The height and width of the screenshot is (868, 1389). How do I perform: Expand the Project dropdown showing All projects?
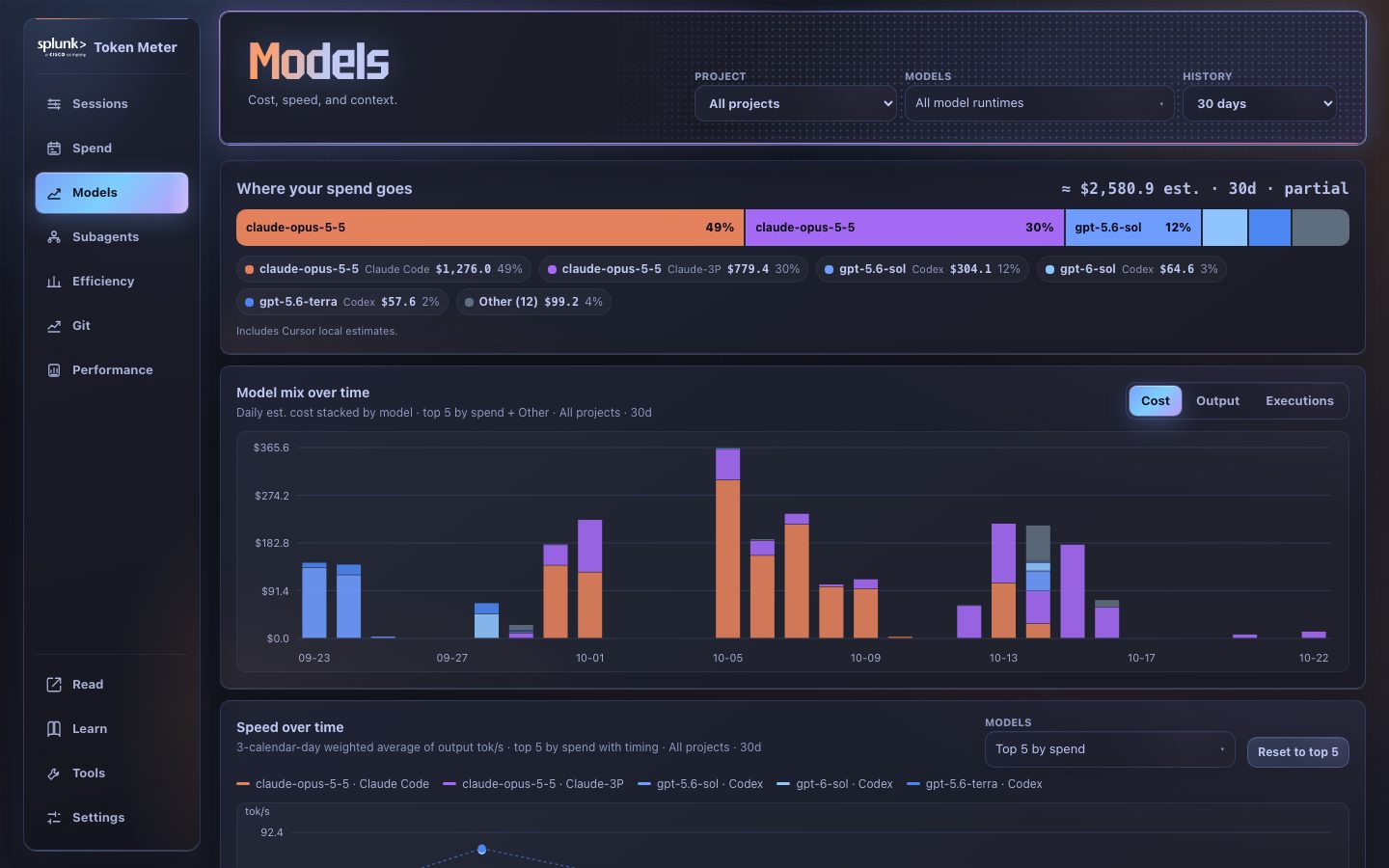pos(796,103)
